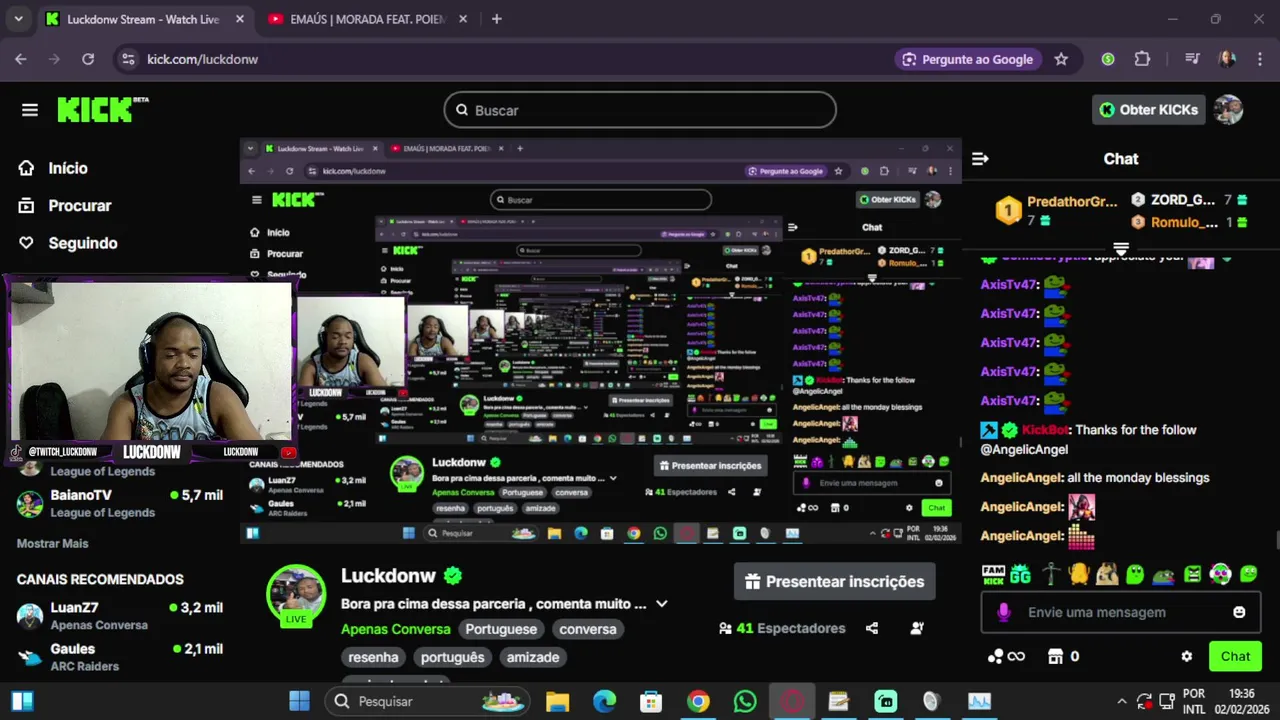Click ZORD_G leaderboard entry
The height and width of the screenshot is (720, 1280).
1189,200
